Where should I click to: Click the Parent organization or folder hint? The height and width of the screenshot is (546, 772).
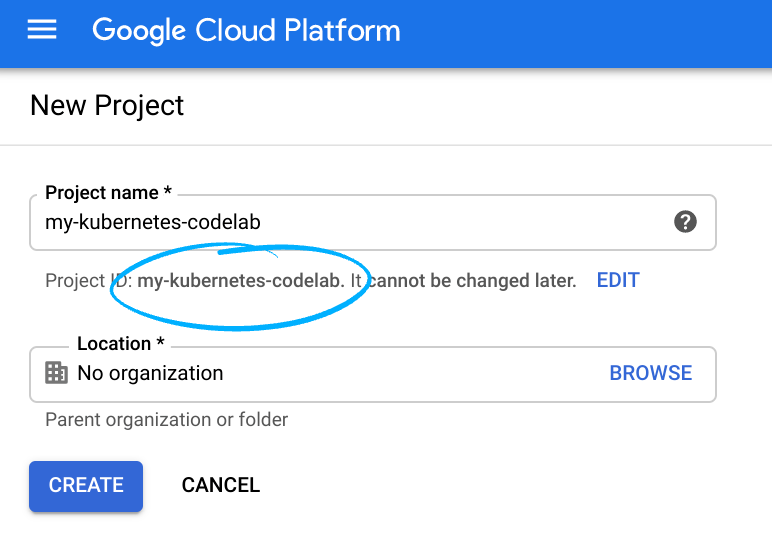[x=166, y=420]
